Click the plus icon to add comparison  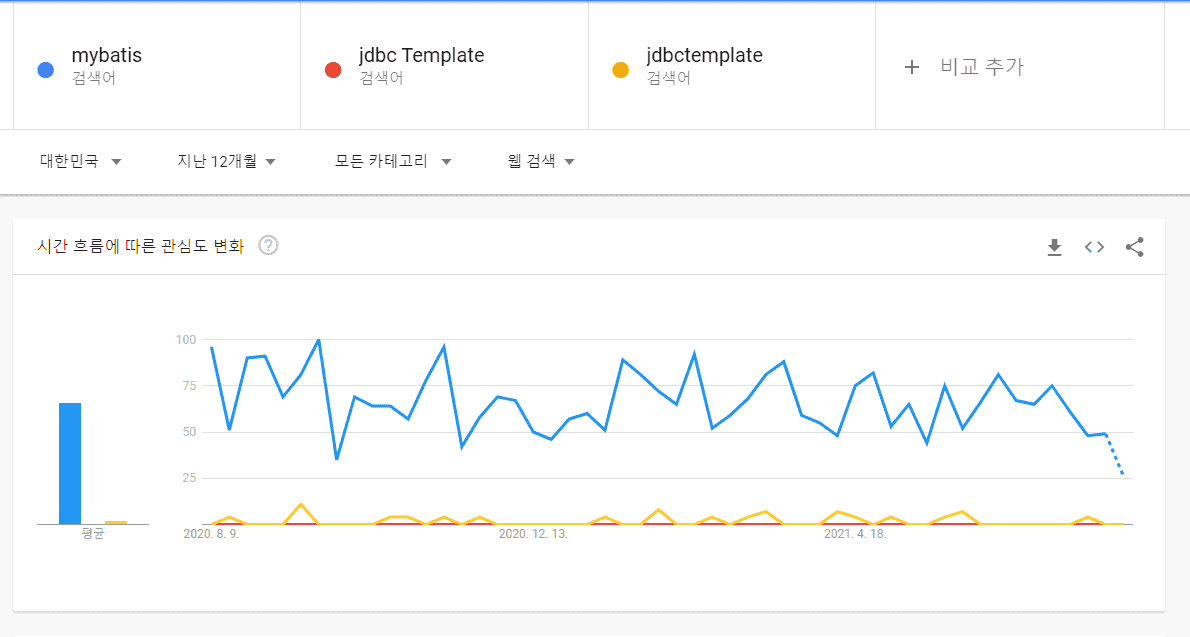click(x=911, y=68)
